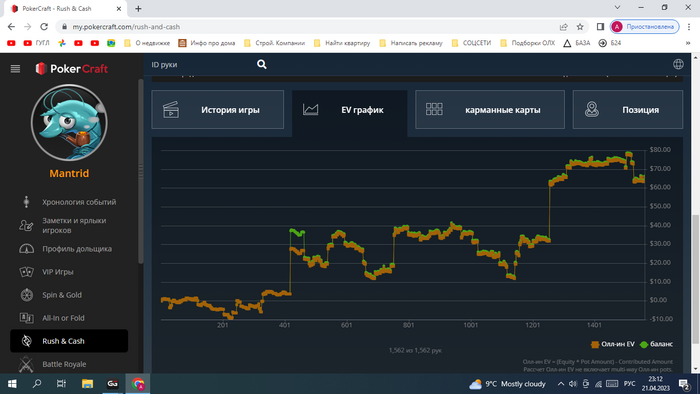Image resolution: width=700 pixels, height=394 pixels.
Task: Click the location pin icon on Позиция
Action: coord(592,109)
